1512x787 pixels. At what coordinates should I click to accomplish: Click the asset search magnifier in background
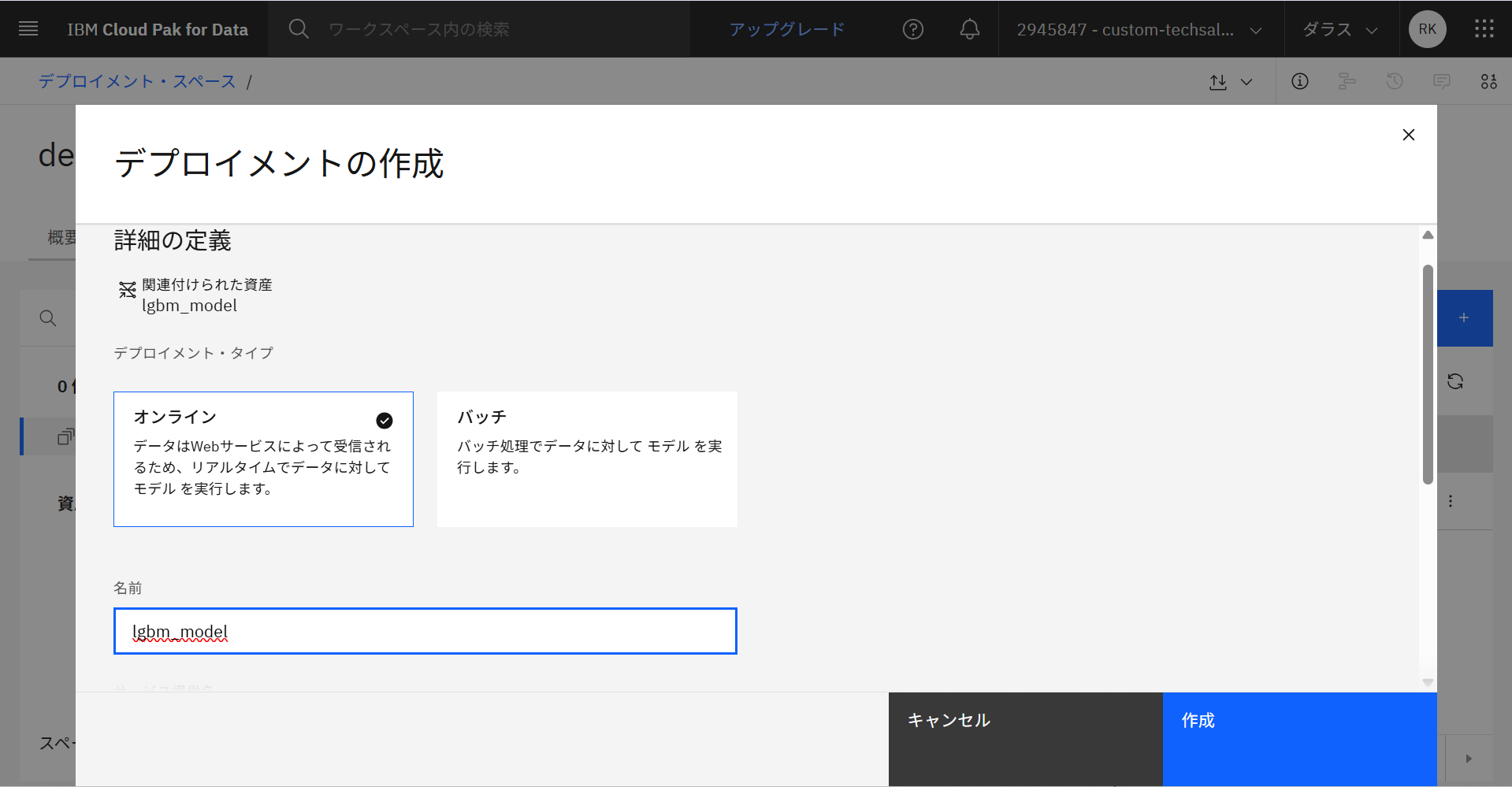[x=48, y=318]
